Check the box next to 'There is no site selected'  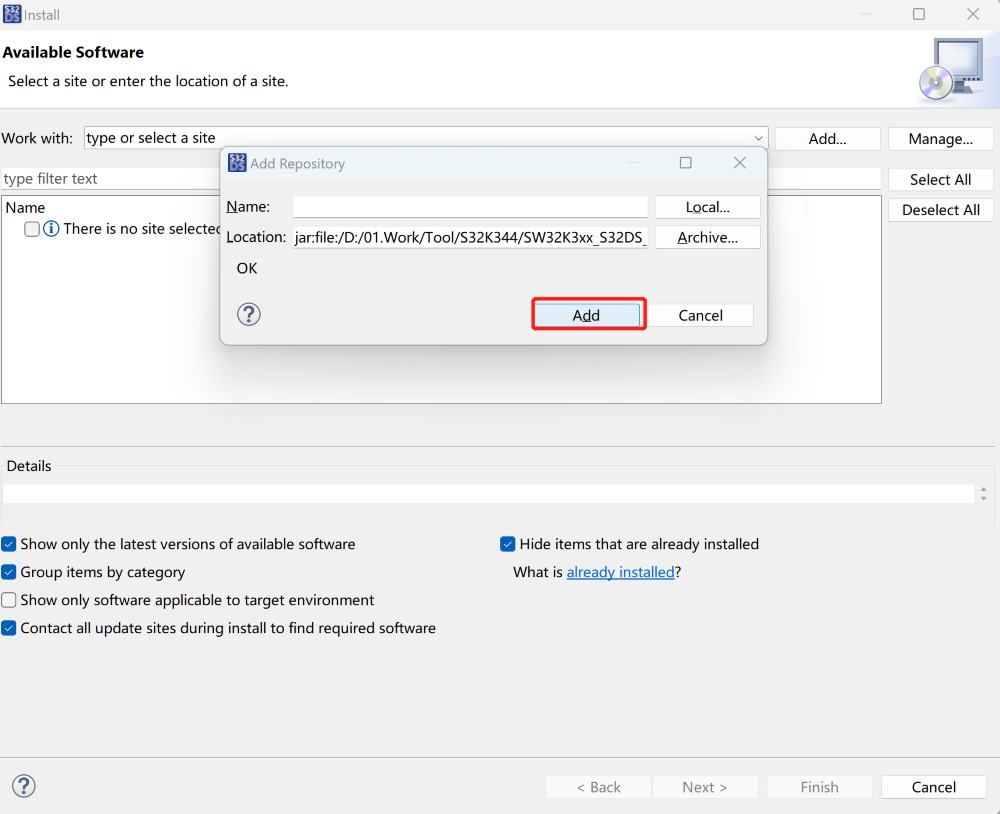click(x=32, y=228)
